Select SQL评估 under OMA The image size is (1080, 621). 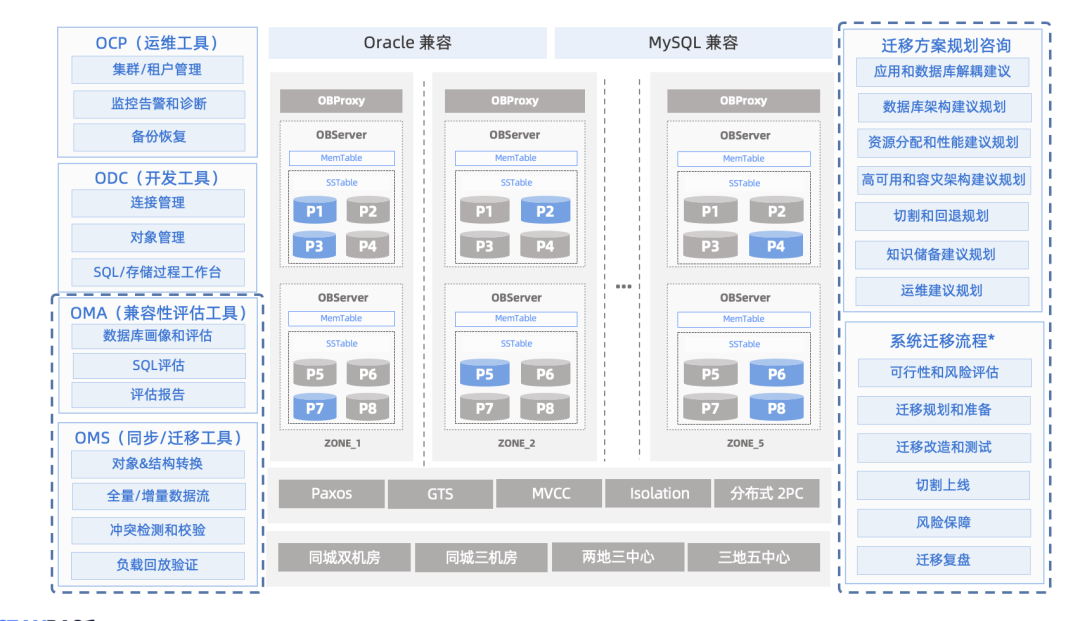pos(159,366)
